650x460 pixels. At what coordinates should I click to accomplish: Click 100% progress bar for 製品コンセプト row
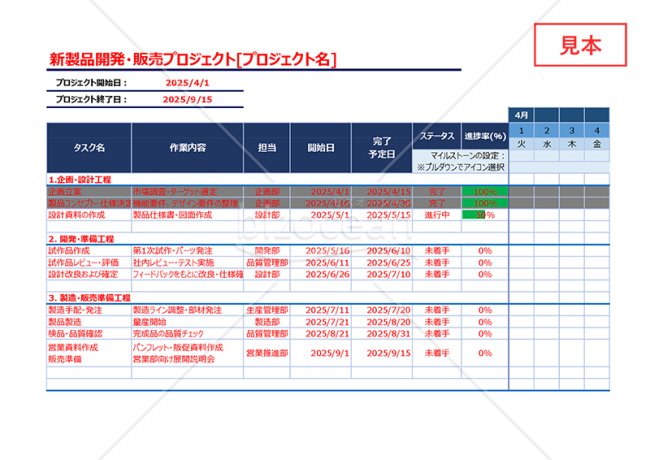(485, 203)
